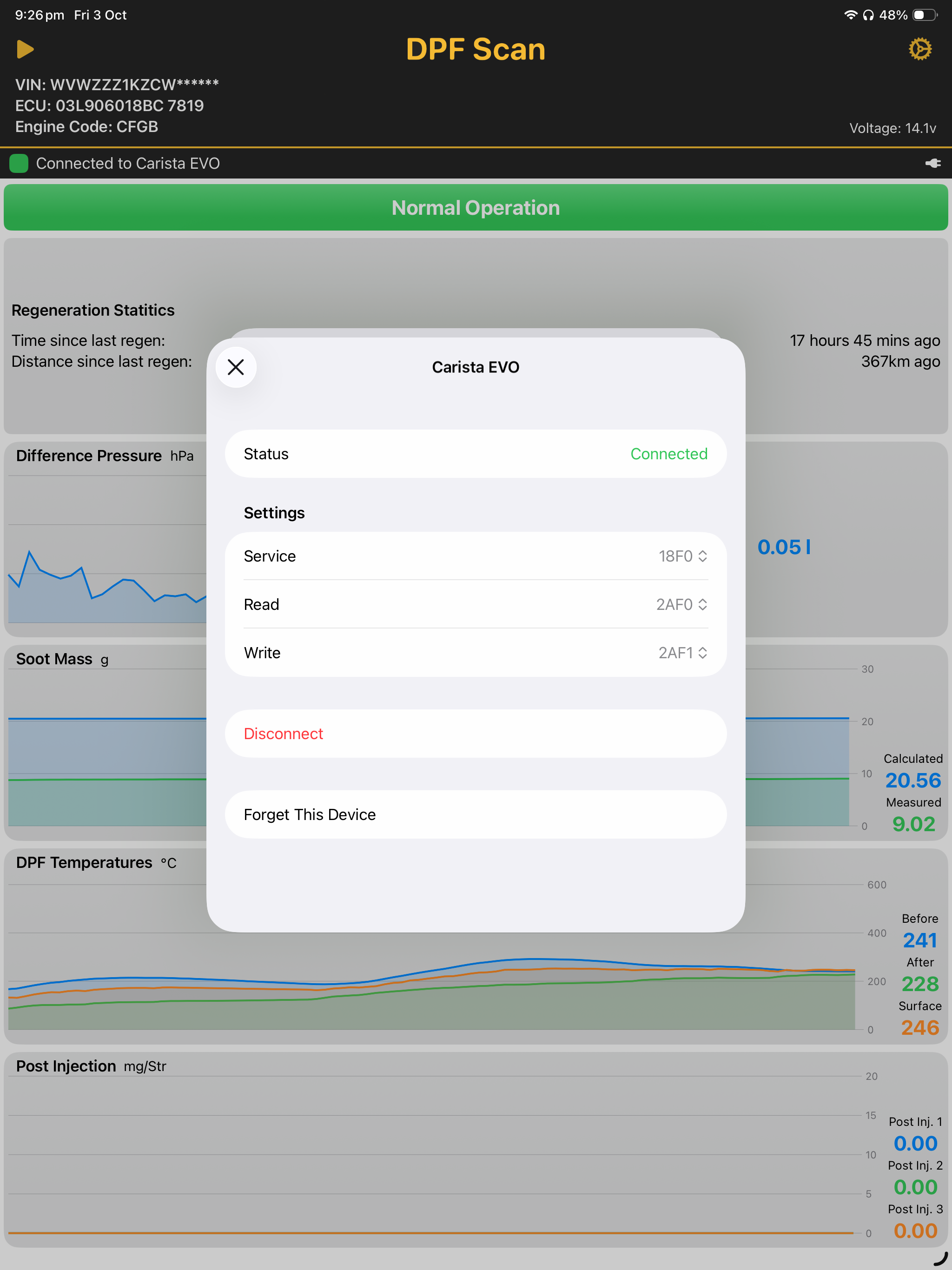Screen dimensions: 952x1270
Task: Tap the Post Inj. 2 value
Action: tap(915, 1187)
